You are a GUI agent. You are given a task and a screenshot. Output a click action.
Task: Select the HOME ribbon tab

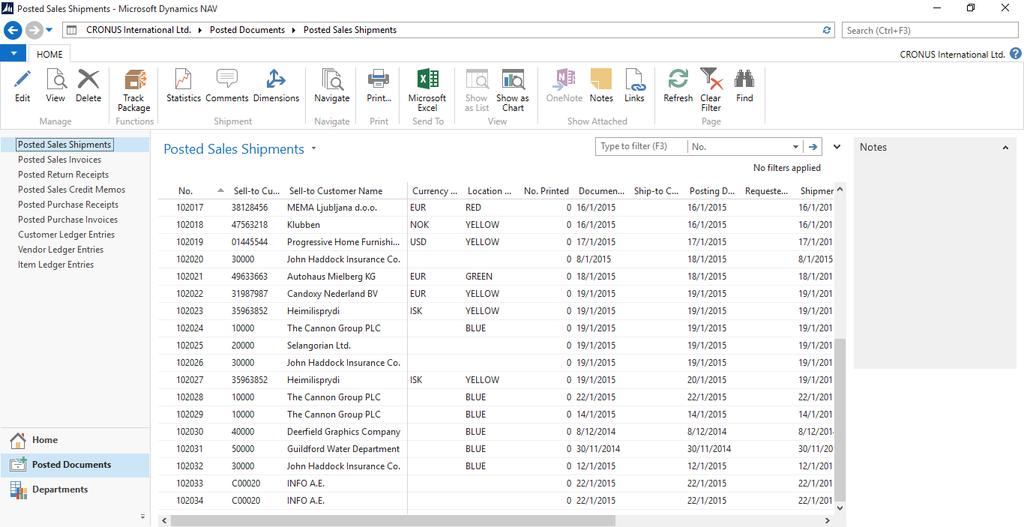coord(50,54)
